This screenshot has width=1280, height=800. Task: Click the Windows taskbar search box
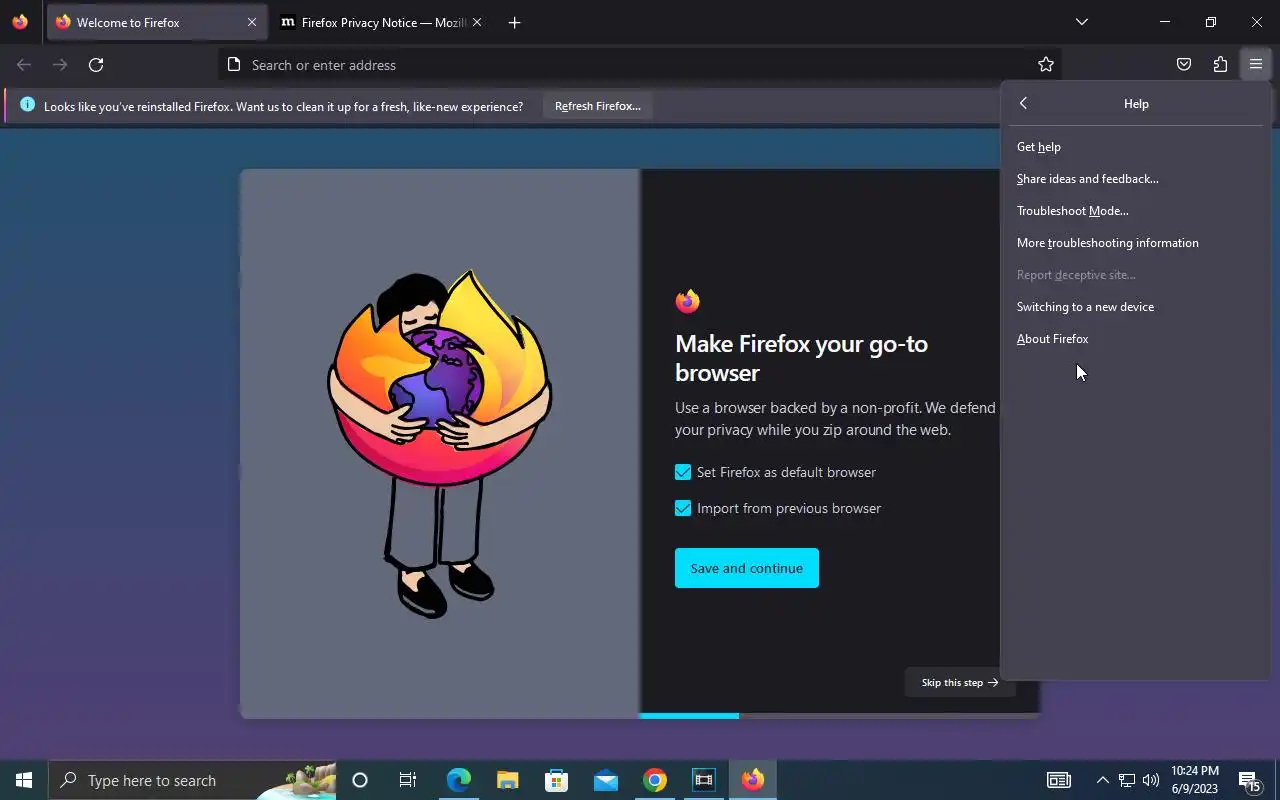pos(193,780)
